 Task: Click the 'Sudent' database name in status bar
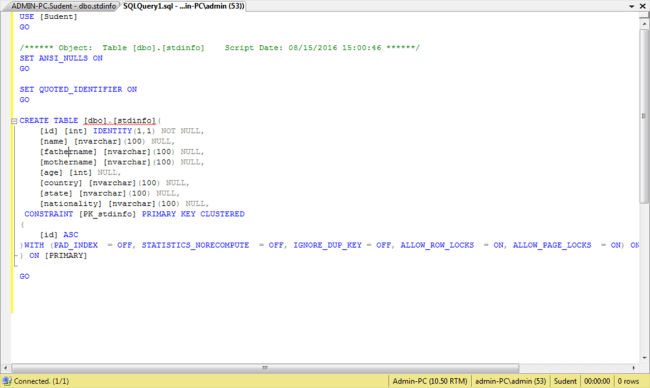point(565,381)
